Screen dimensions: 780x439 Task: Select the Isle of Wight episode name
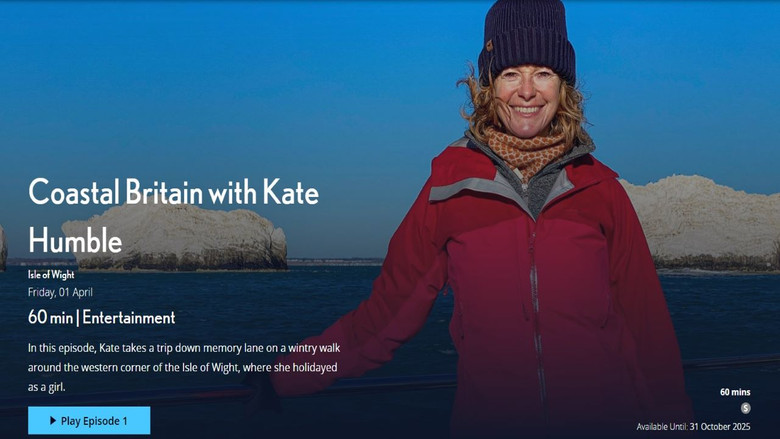(51, 274)
